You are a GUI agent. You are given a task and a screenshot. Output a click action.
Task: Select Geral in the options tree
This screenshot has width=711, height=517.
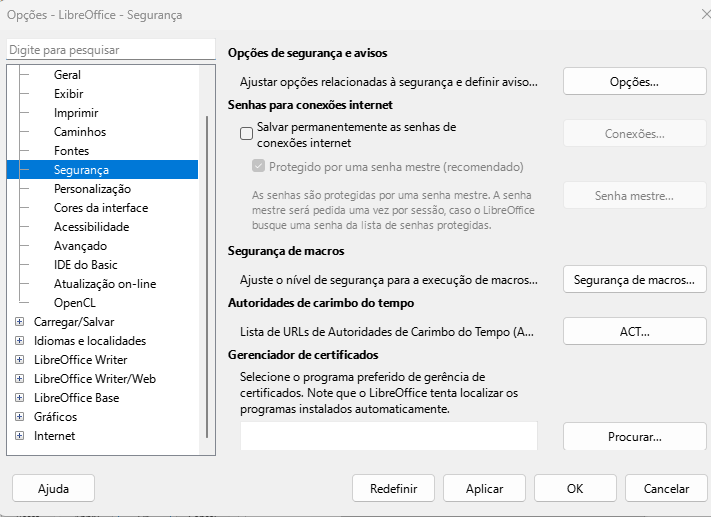point(67,75)
